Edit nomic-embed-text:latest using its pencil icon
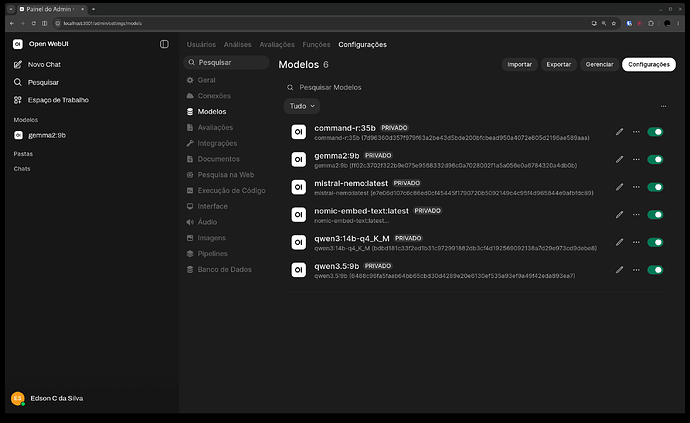 pos(620,214)
